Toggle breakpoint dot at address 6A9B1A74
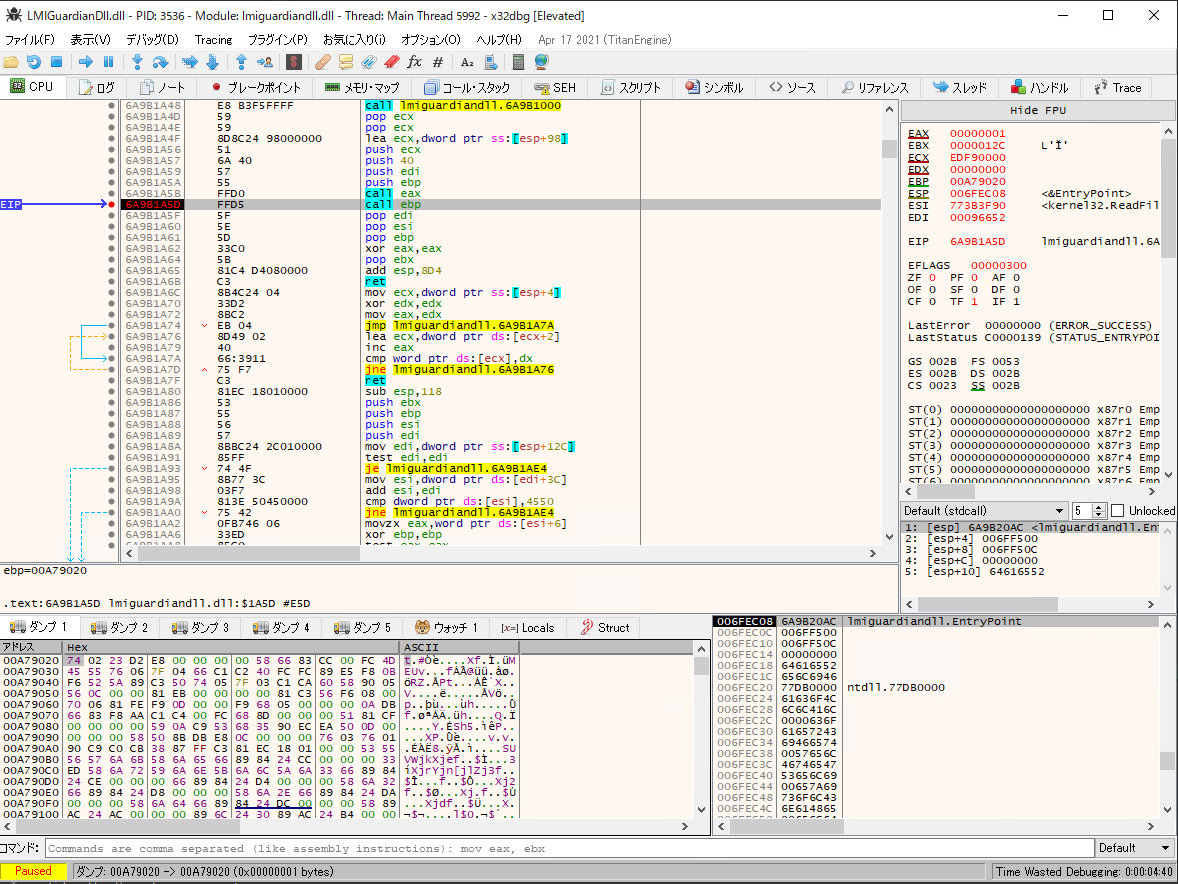The image size is (1178, 884). [x=111, y=325]
